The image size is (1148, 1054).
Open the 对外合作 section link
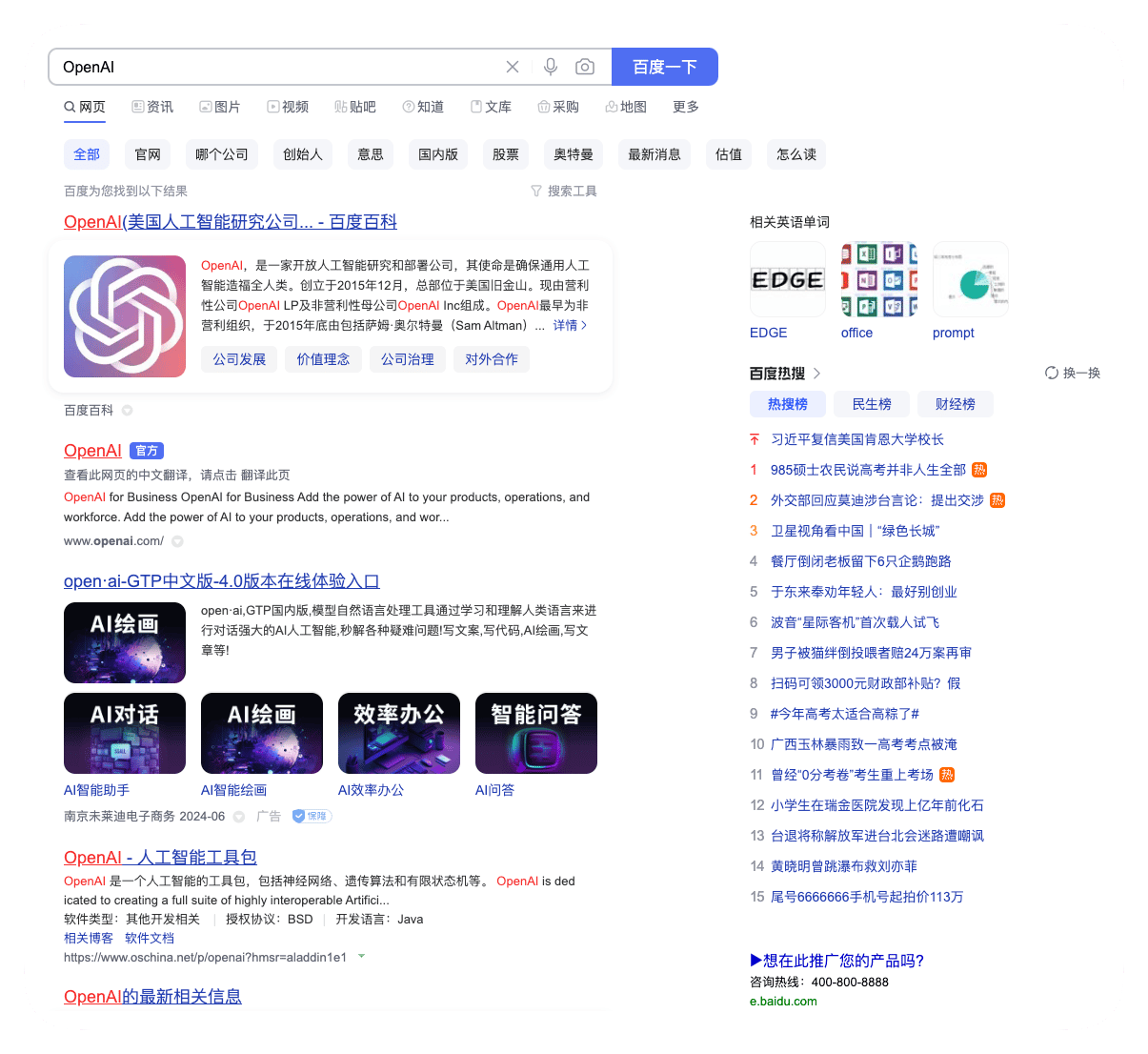point(492,359)
